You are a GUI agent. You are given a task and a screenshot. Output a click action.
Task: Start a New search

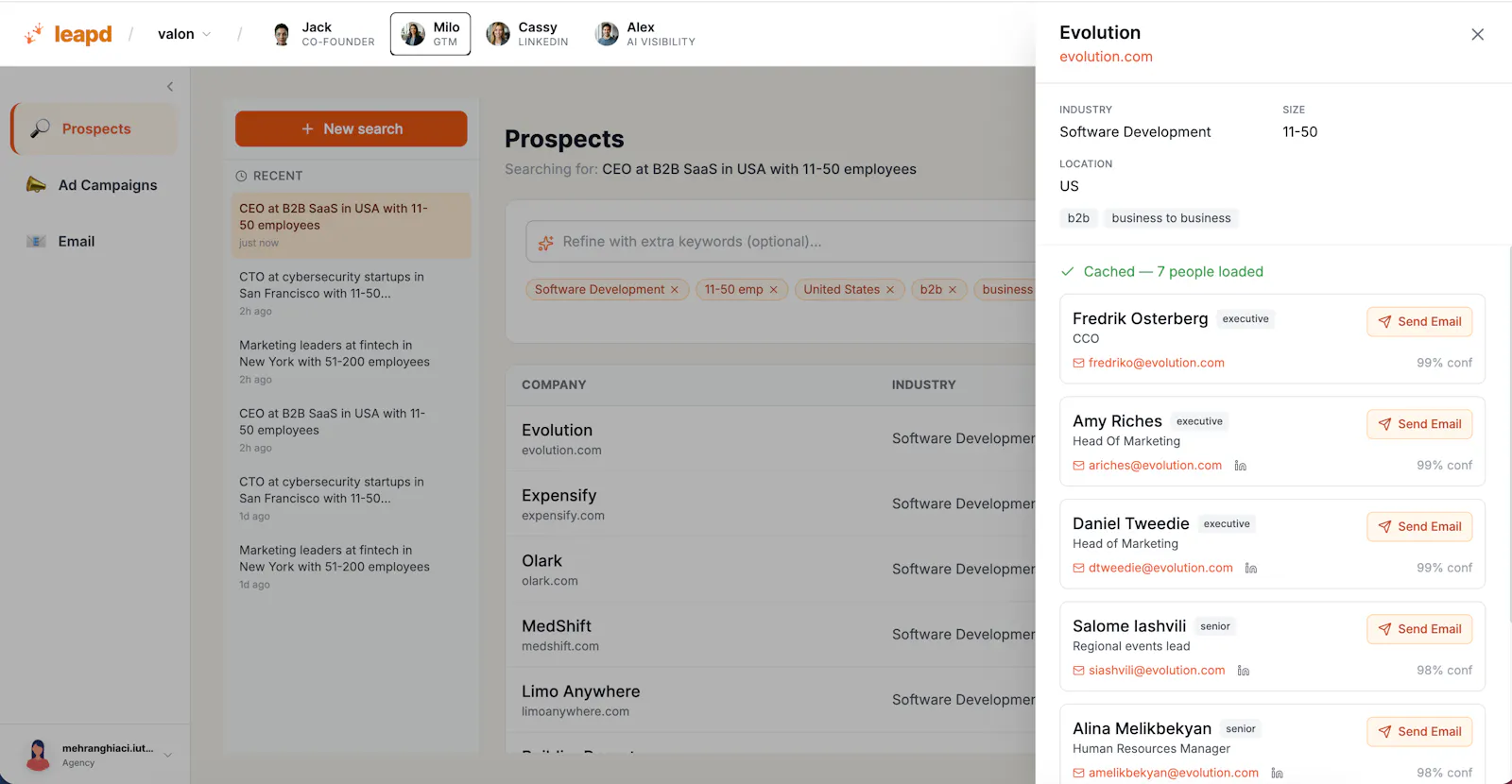(x=352, y=128)
